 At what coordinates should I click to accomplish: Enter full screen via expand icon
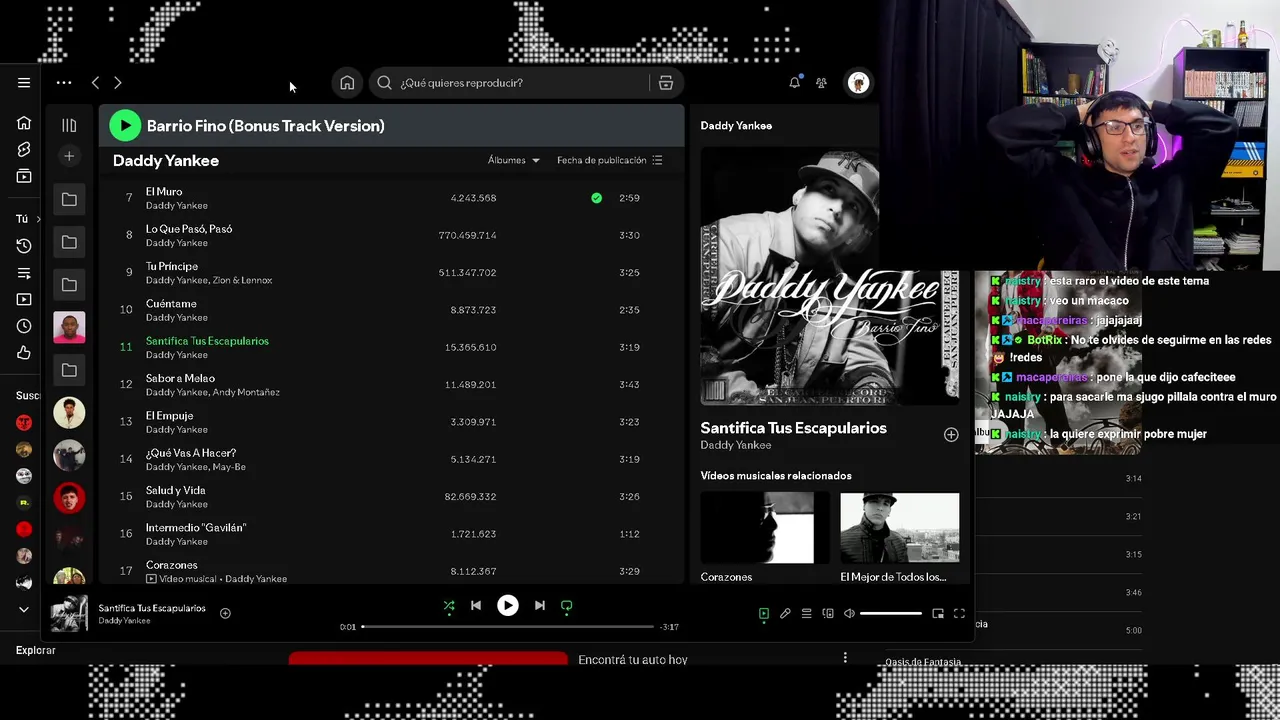click(959, 613)
